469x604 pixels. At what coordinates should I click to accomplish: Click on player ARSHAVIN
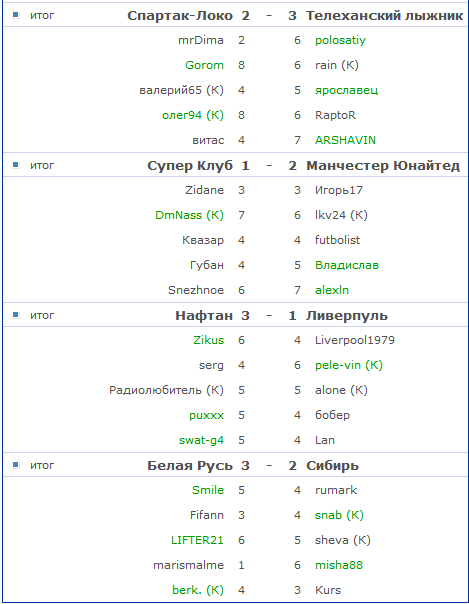click(x=345, y=140)
